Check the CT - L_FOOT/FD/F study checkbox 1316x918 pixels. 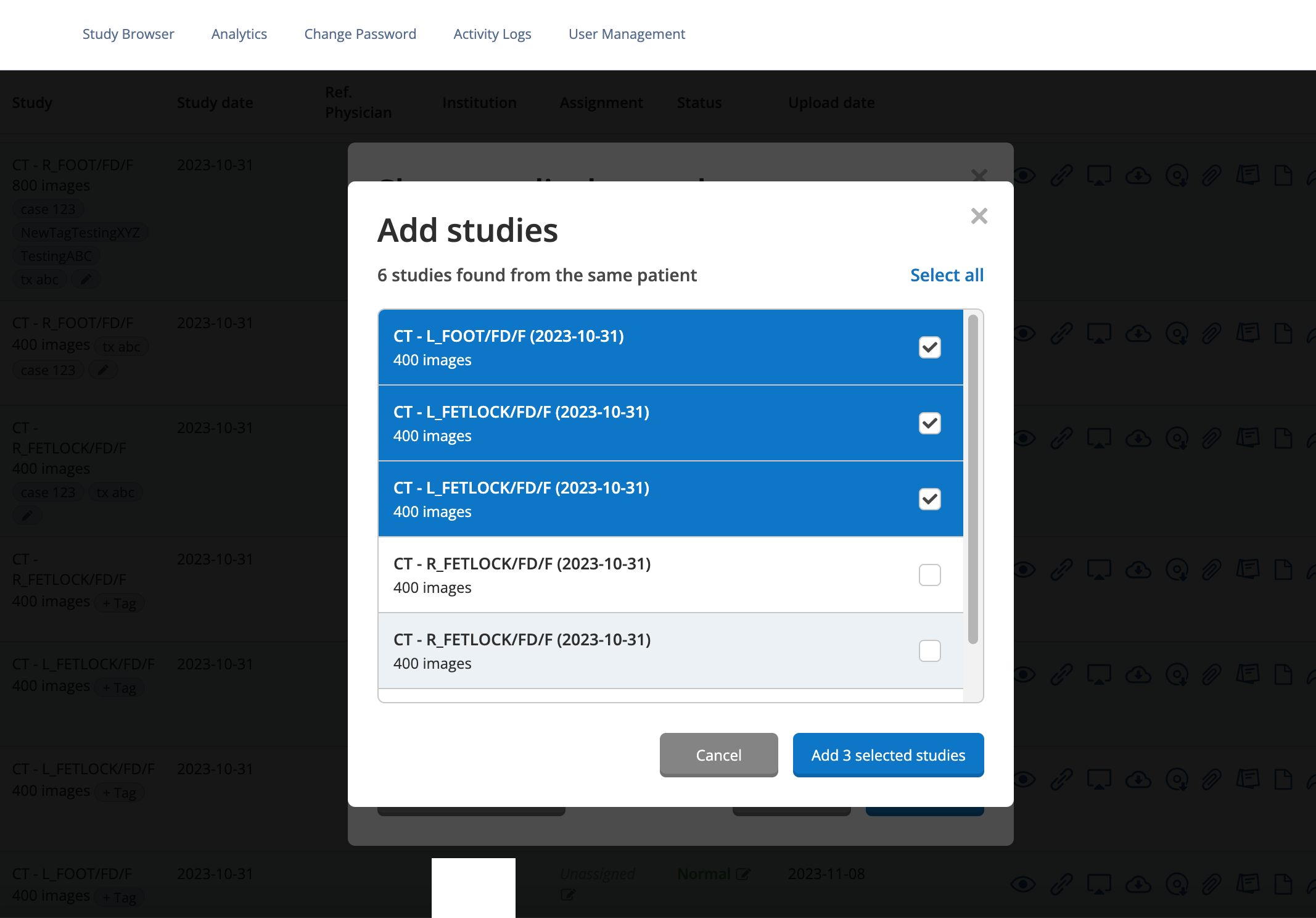coord(929,347)
